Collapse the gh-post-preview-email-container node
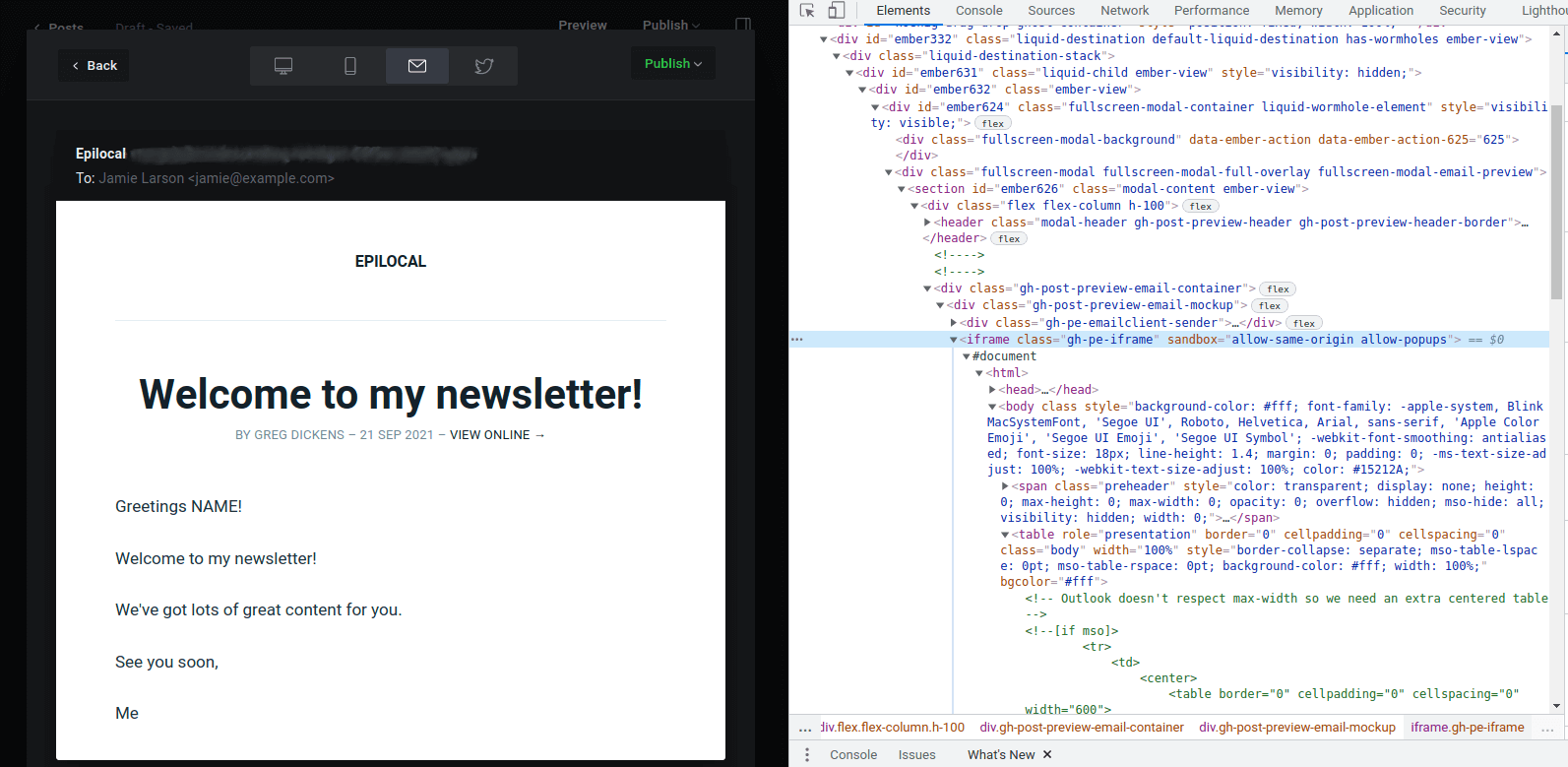1568x767 pixels. (927, 289)
